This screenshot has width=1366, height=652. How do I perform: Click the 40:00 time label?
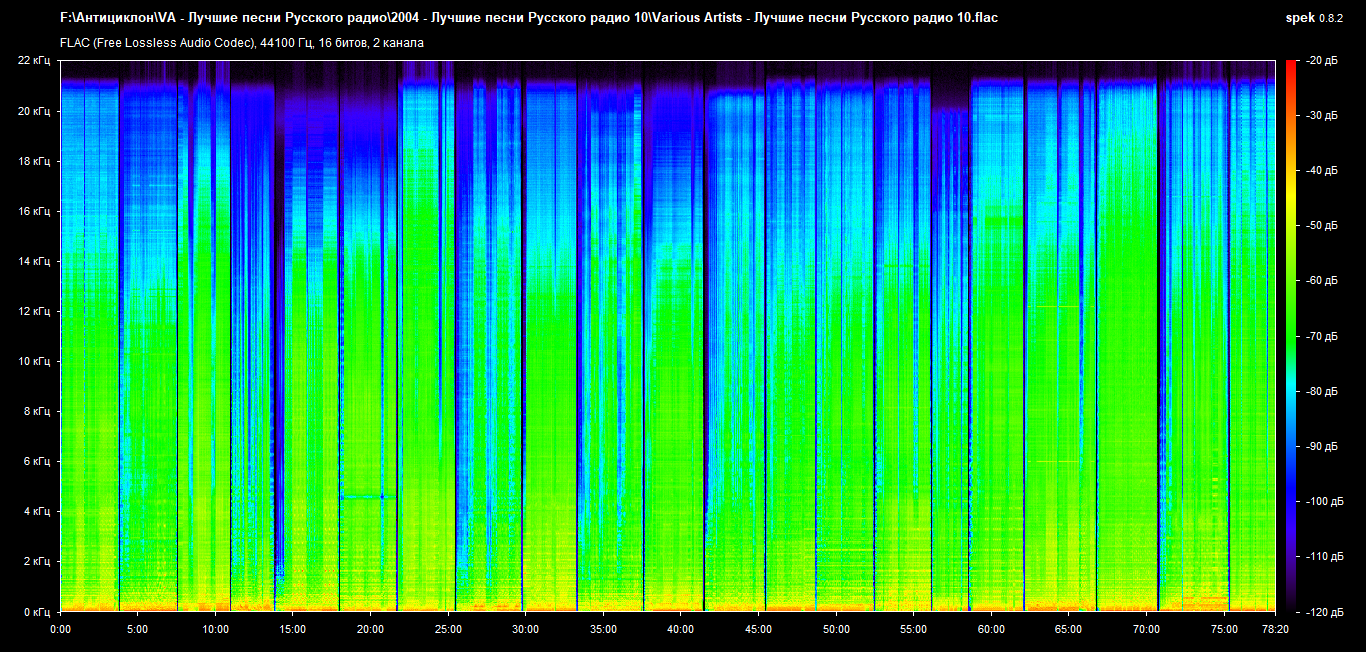pos(681,629)
